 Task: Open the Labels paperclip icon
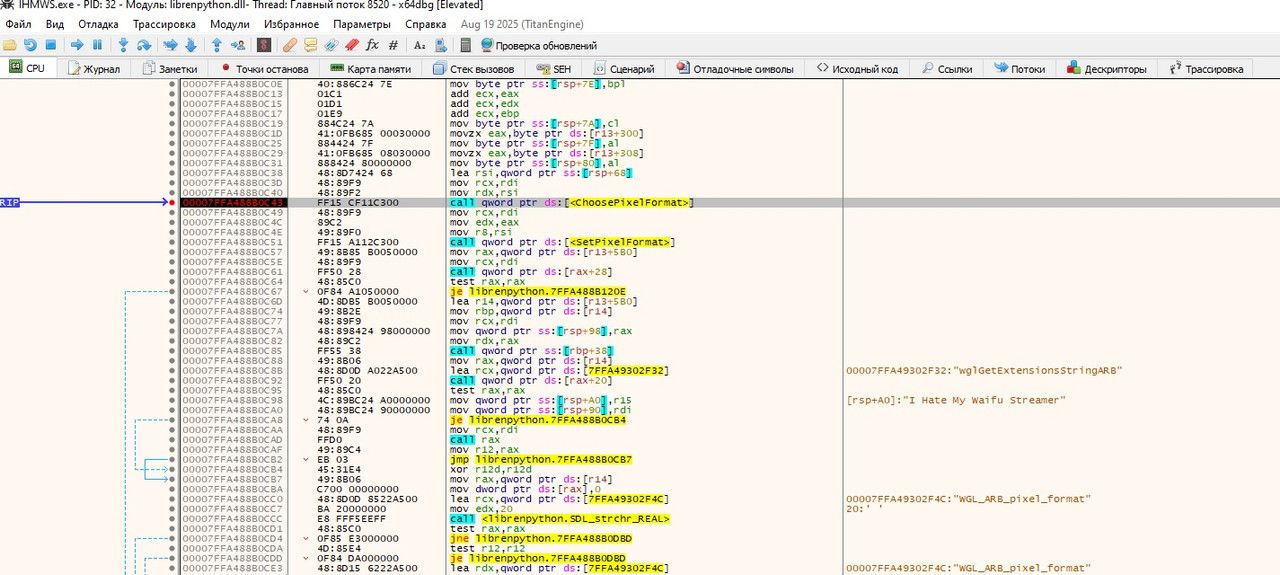331,45
